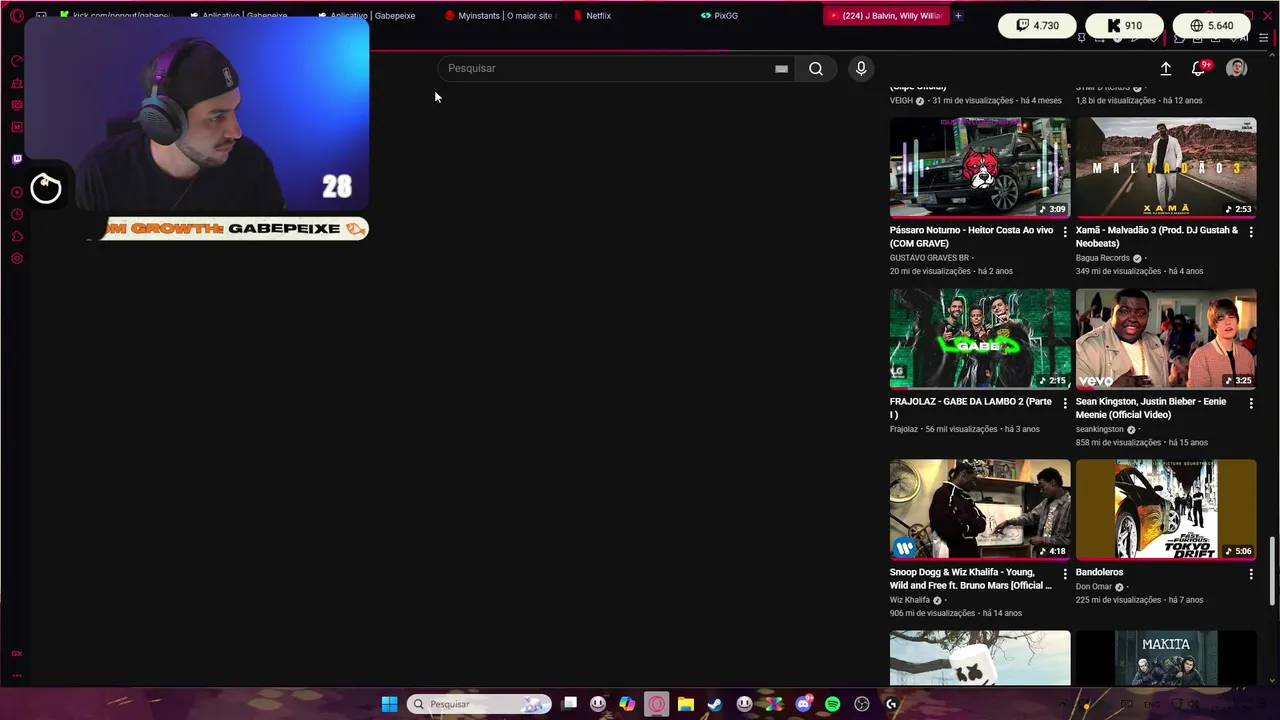Switch to J Balvin YouTube tab

pos(885,16)
